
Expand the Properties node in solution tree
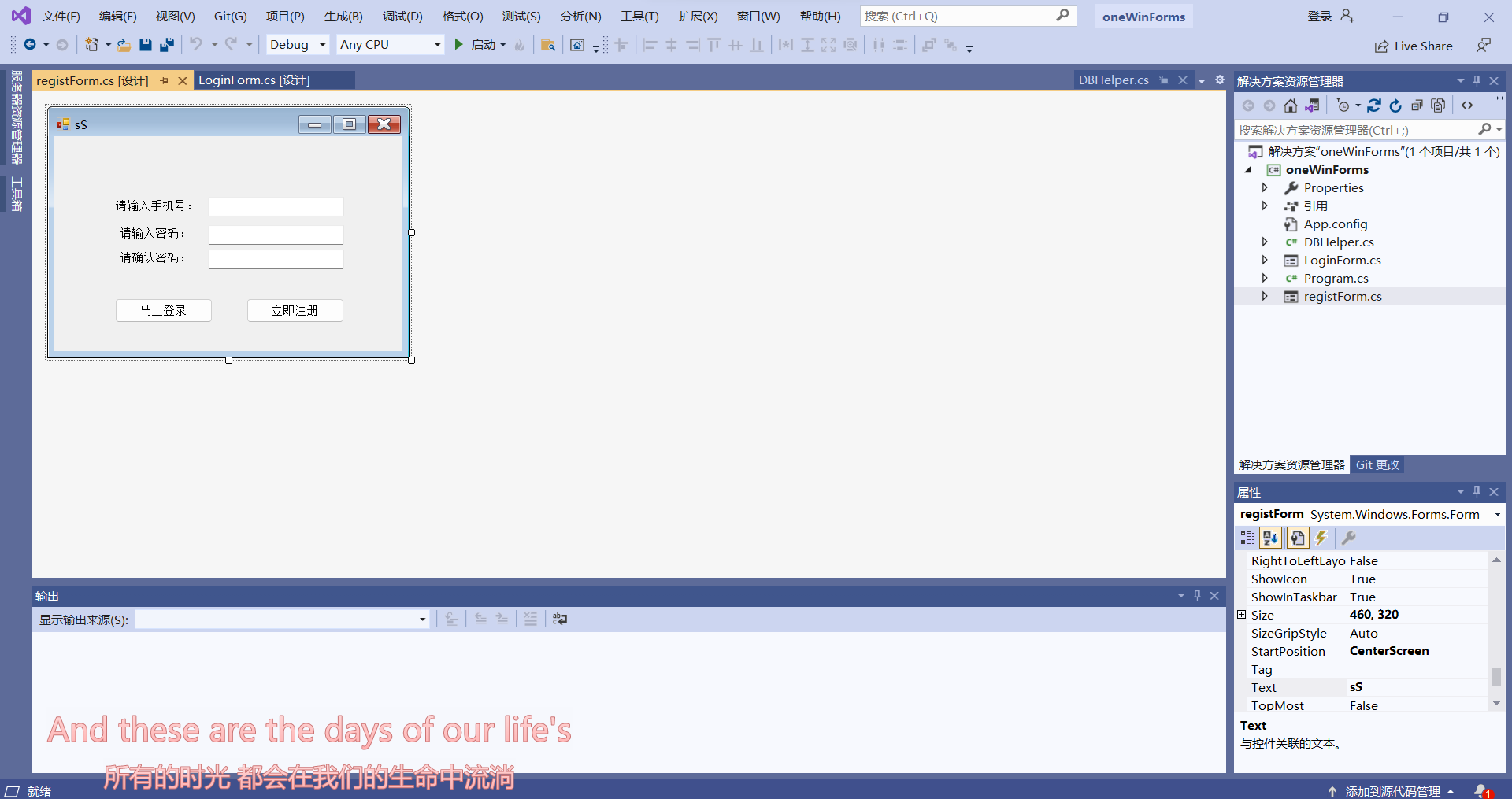pyautogui.click(x=1265, y=187)
